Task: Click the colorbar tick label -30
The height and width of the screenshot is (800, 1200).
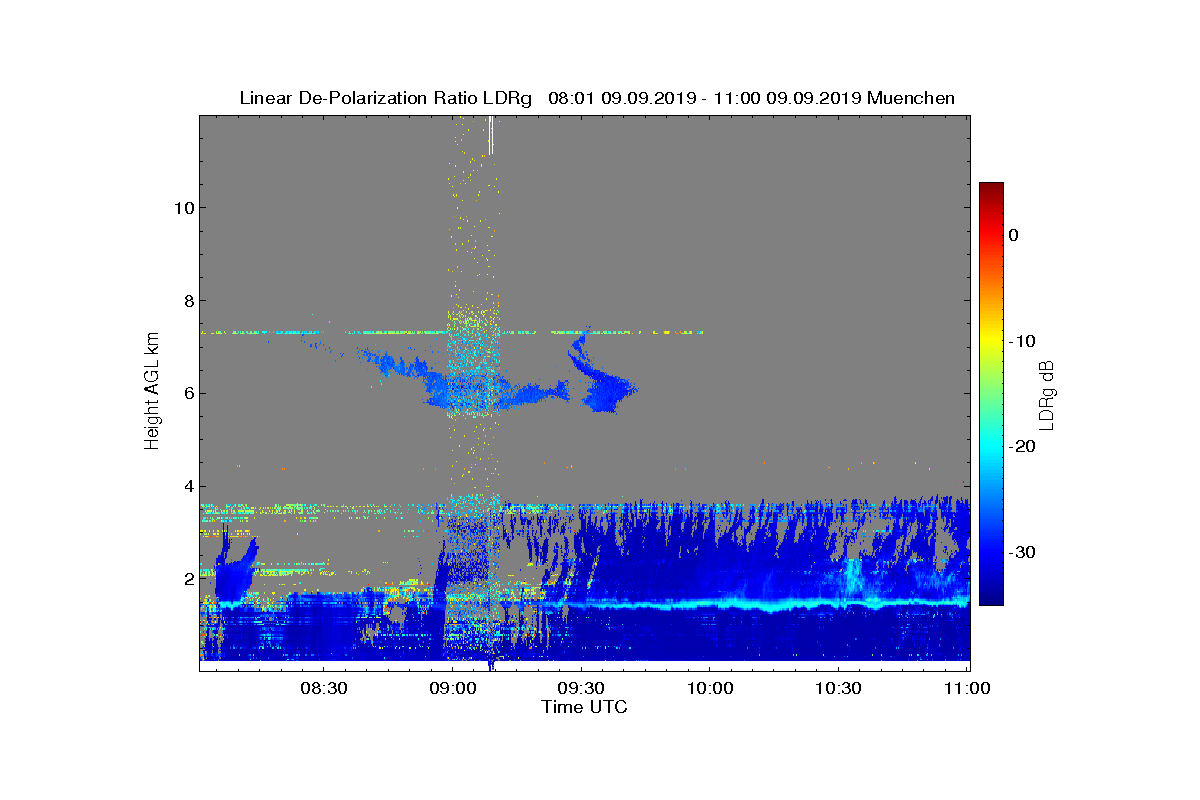Action: tap(1021, 553)
